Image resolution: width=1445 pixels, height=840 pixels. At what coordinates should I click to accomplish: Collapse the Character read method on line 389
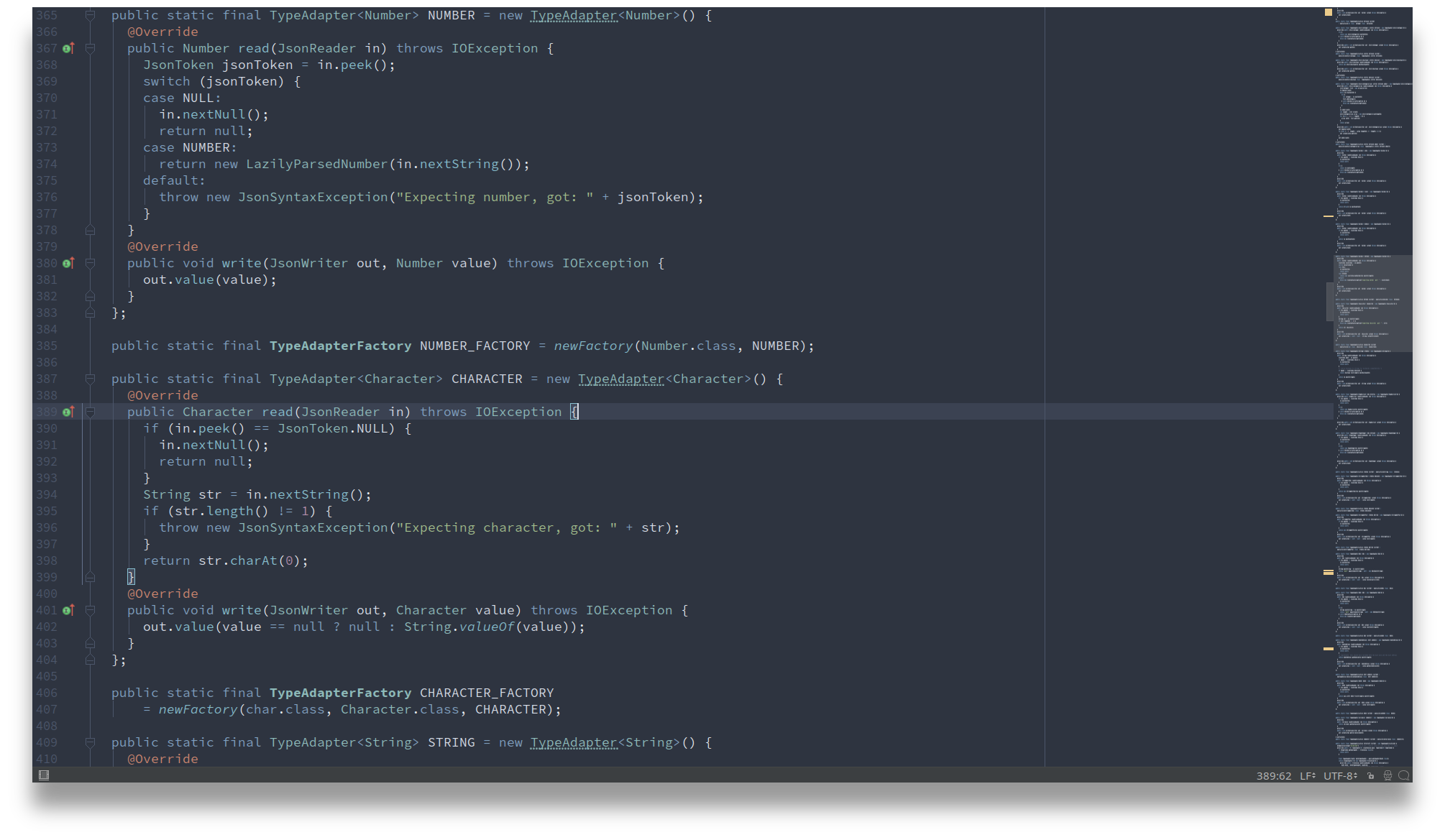pos(90,412)
